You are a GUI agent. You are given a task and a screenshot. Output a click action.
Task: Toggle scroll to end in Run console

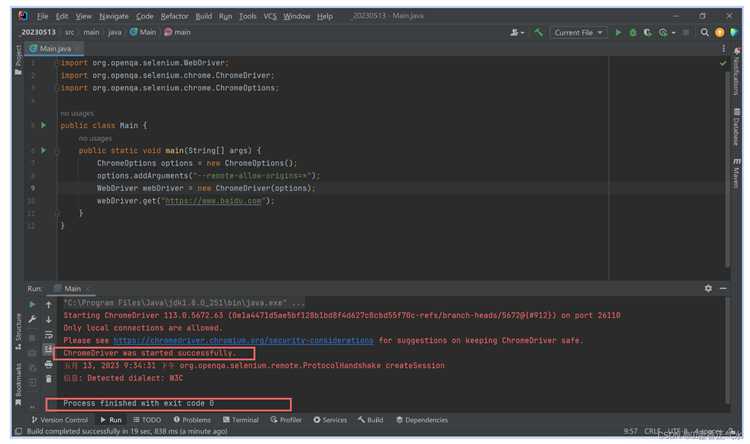click(48, 349)
